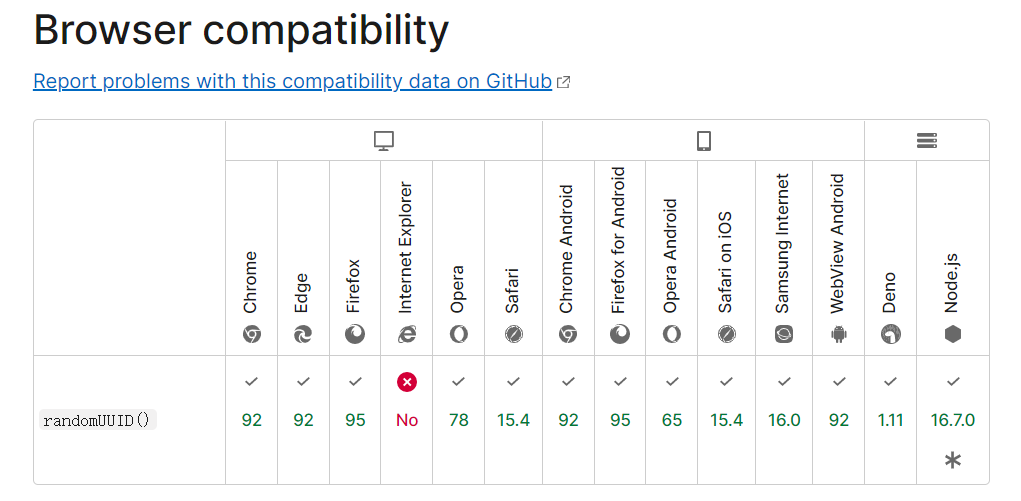Click the external link icon beside GitHub
The image size is (1021, 501).
pyautogui.click(x=564, y=82)
